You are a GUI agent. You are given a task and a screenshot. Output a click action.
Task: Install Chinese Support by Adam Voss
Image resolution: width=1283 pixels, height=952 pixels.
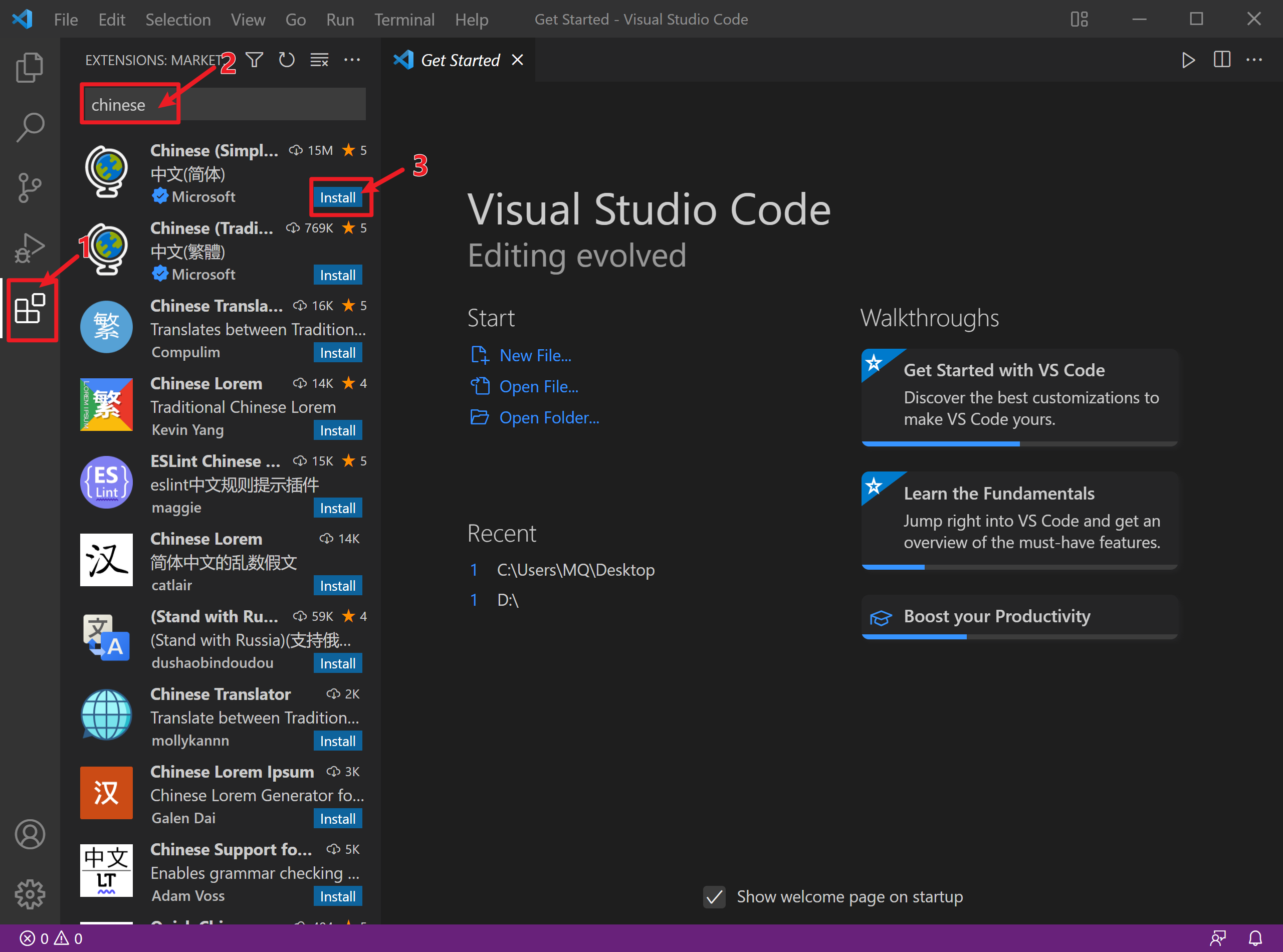coord(337,897)
